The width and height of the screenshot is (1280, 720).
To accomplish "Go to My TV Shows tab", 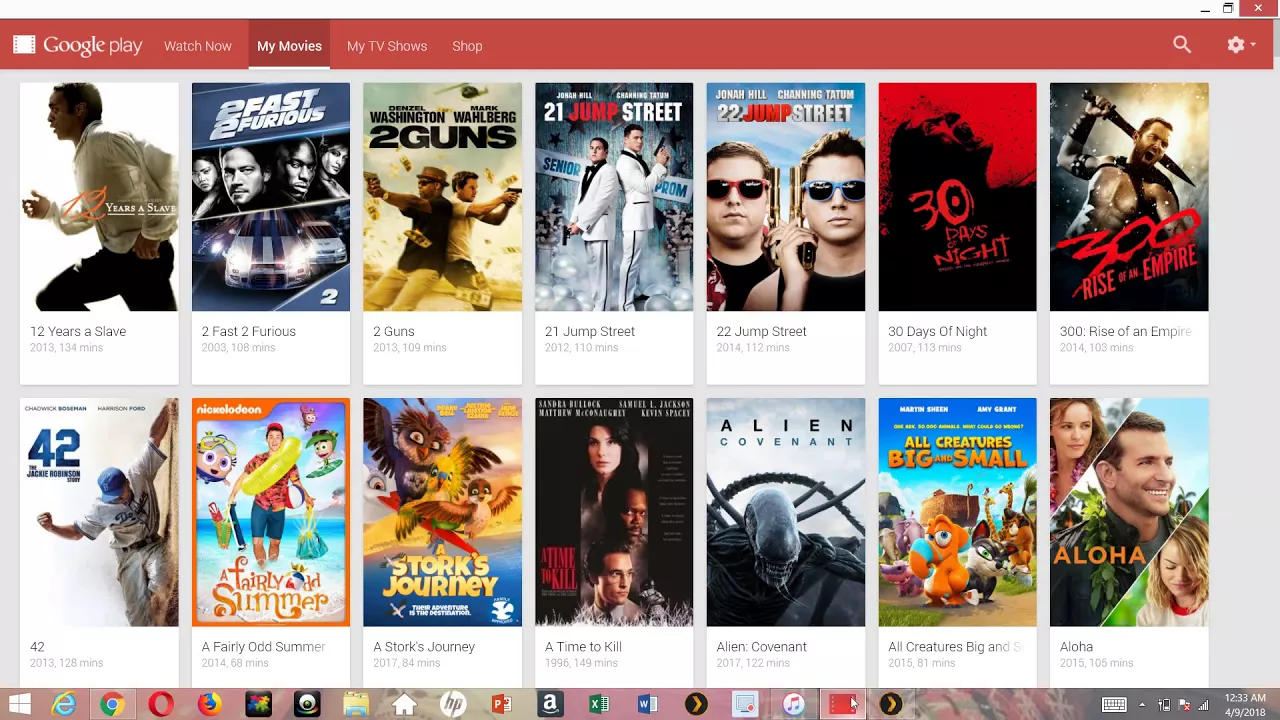I will click(387, 46).
